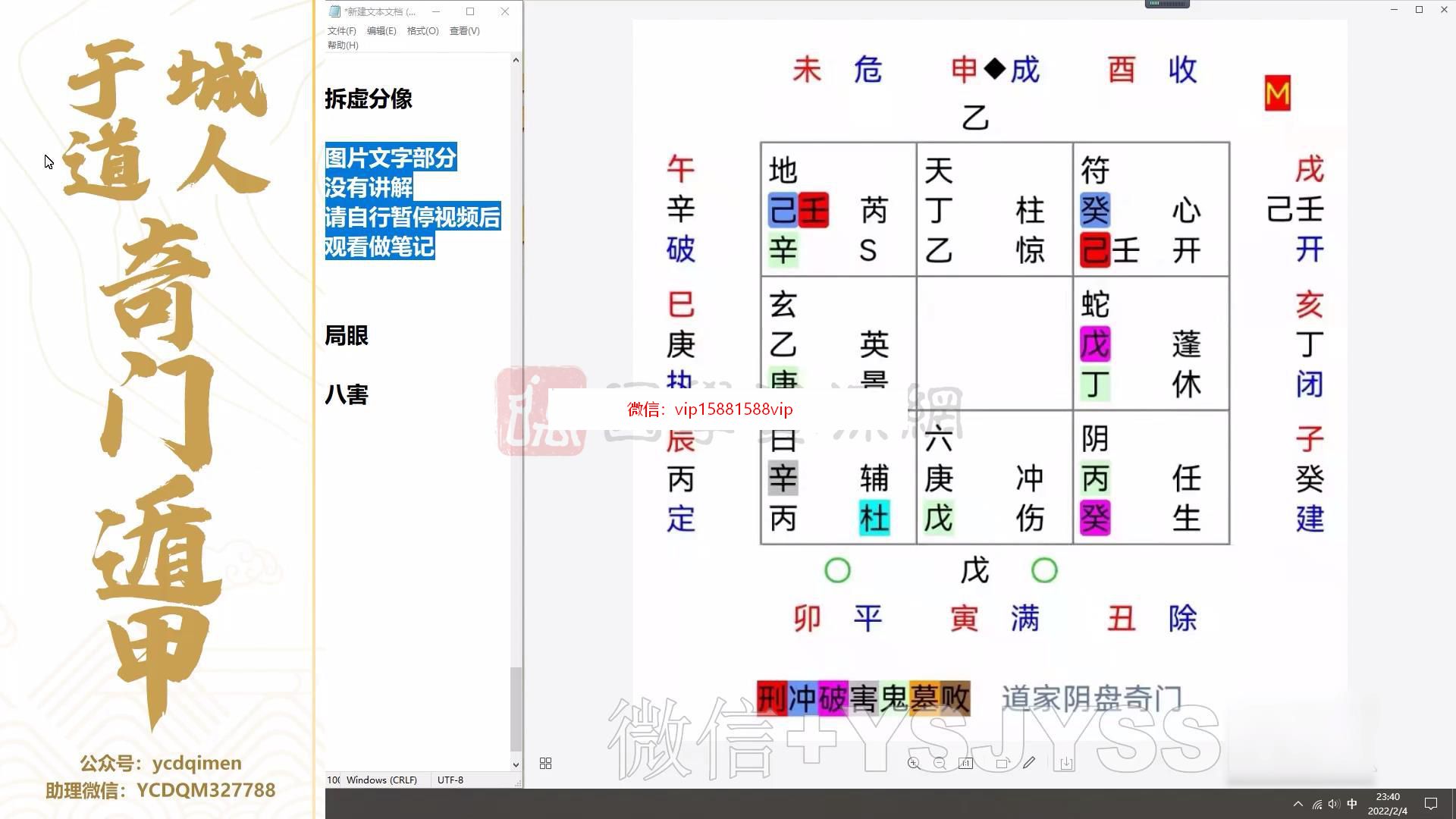
Task: Click the red 刑 legend swatch
Action: pyautogui.click(x=772, y=698)
